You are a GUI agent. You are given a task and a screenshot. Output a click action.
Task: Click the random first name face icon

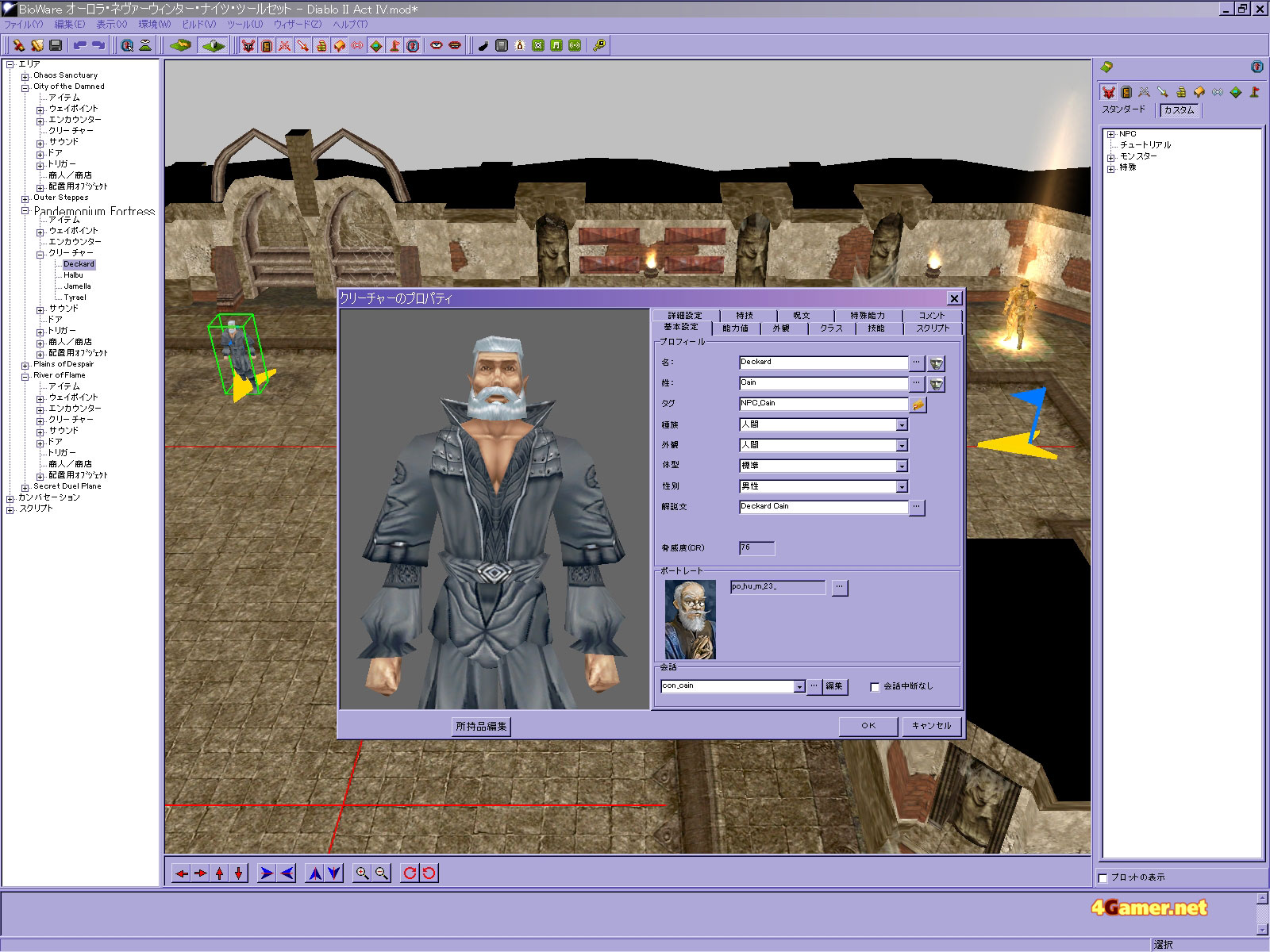click(937, 363)
